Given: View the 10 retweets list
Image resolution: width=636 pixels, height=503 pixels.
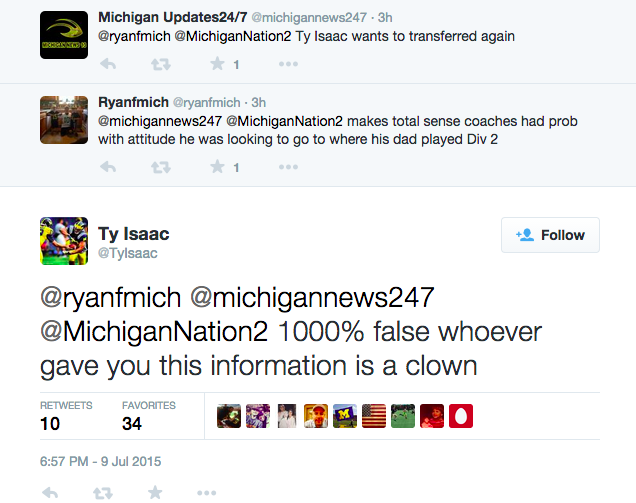Looking at the screenshot, I should click(x=66, y=415).
